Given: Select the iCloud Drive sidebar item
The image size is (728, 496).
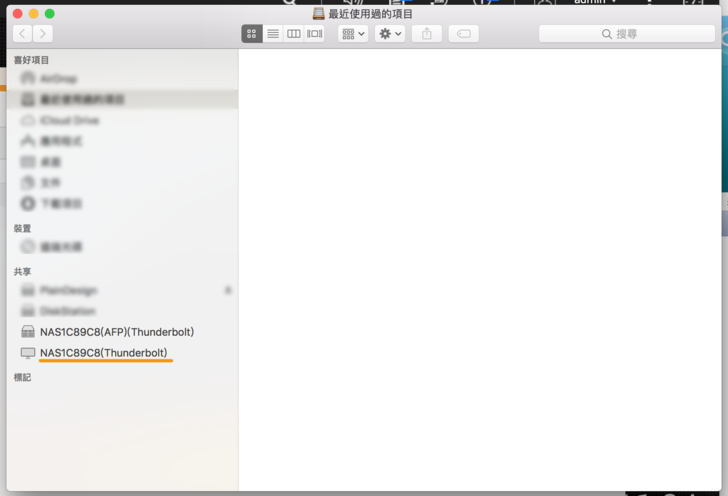Looking at the screenshot, I should [x=123, y=120].
